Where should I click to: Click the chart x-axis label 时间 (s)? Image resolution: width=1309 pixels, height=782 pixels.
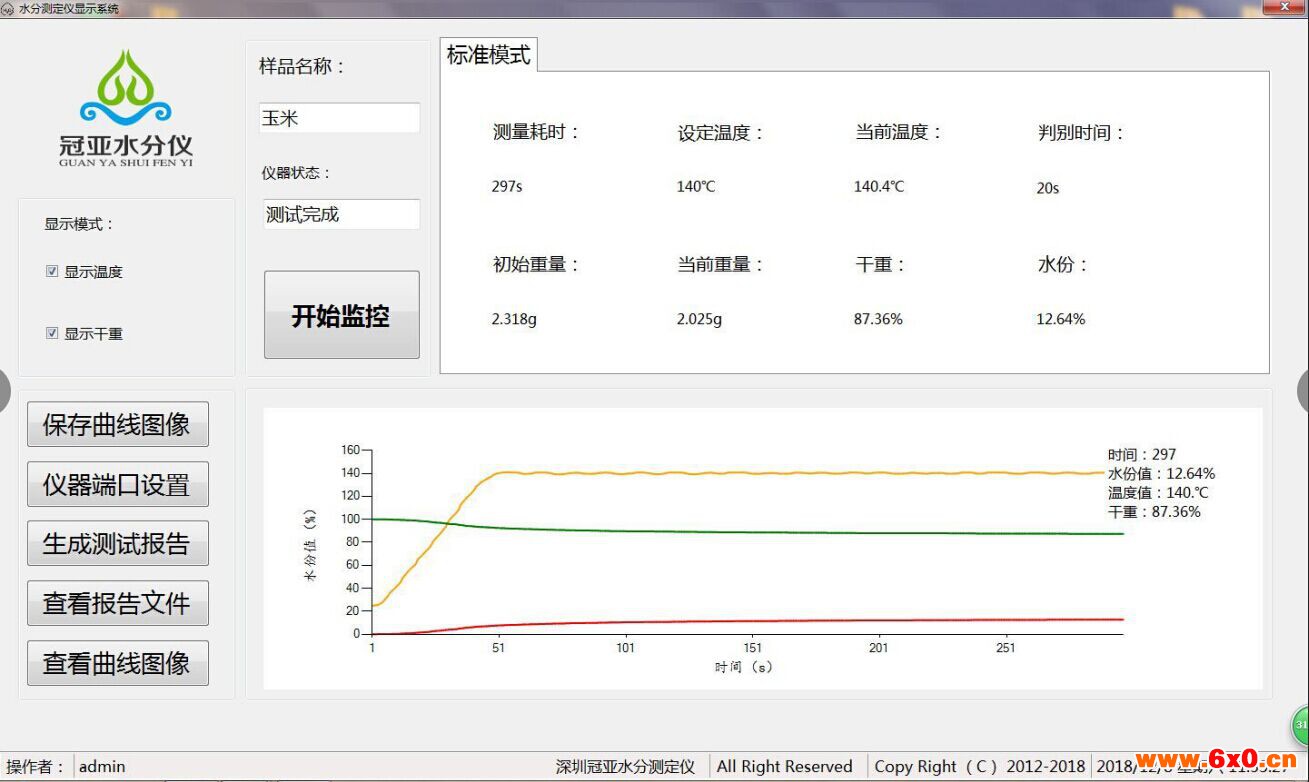click(744, 667)
